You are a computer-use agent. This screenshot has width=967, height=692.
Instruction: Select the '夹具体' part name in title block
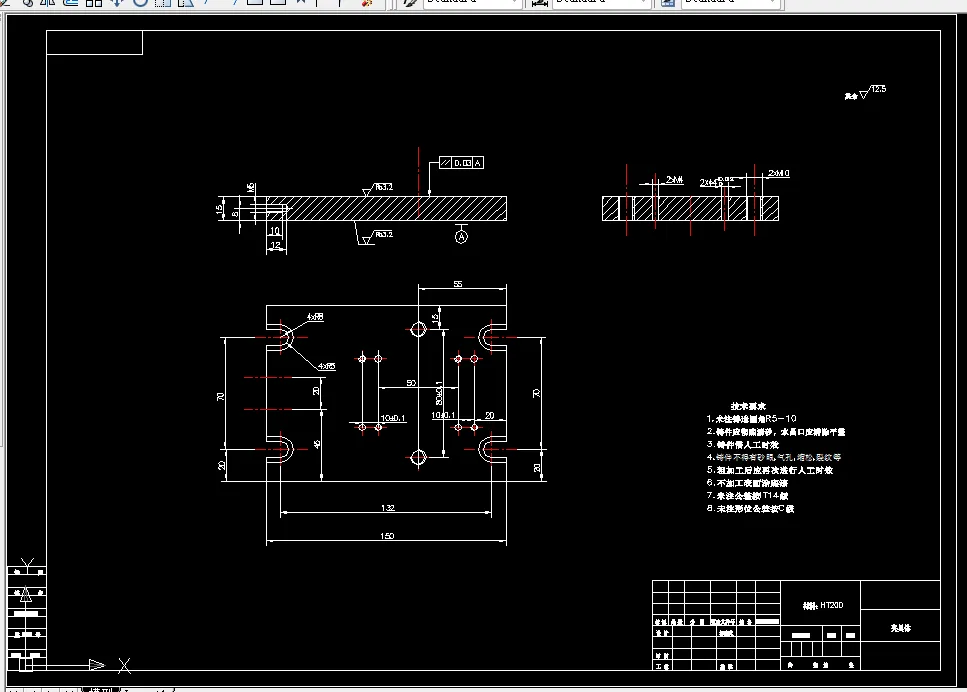[x=900, y=628]
